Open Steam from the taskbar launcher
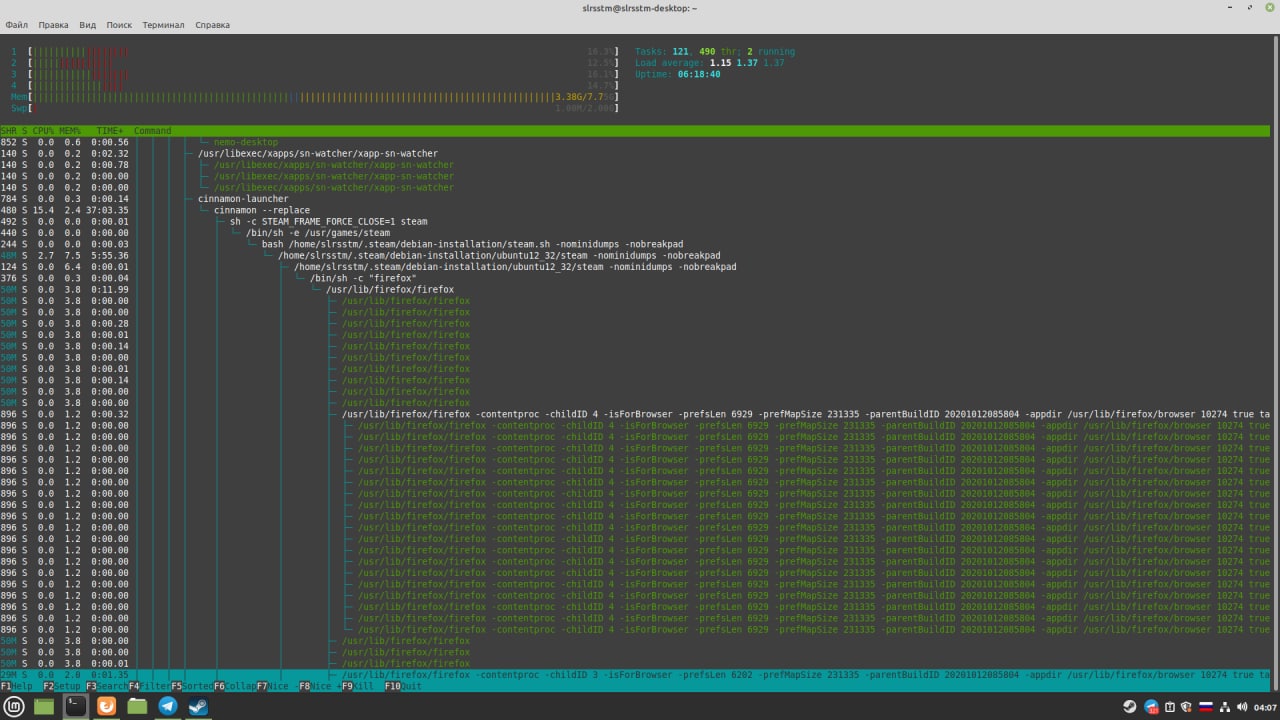The width and height of the screenshot is (1280, 720). click(199, 706)
